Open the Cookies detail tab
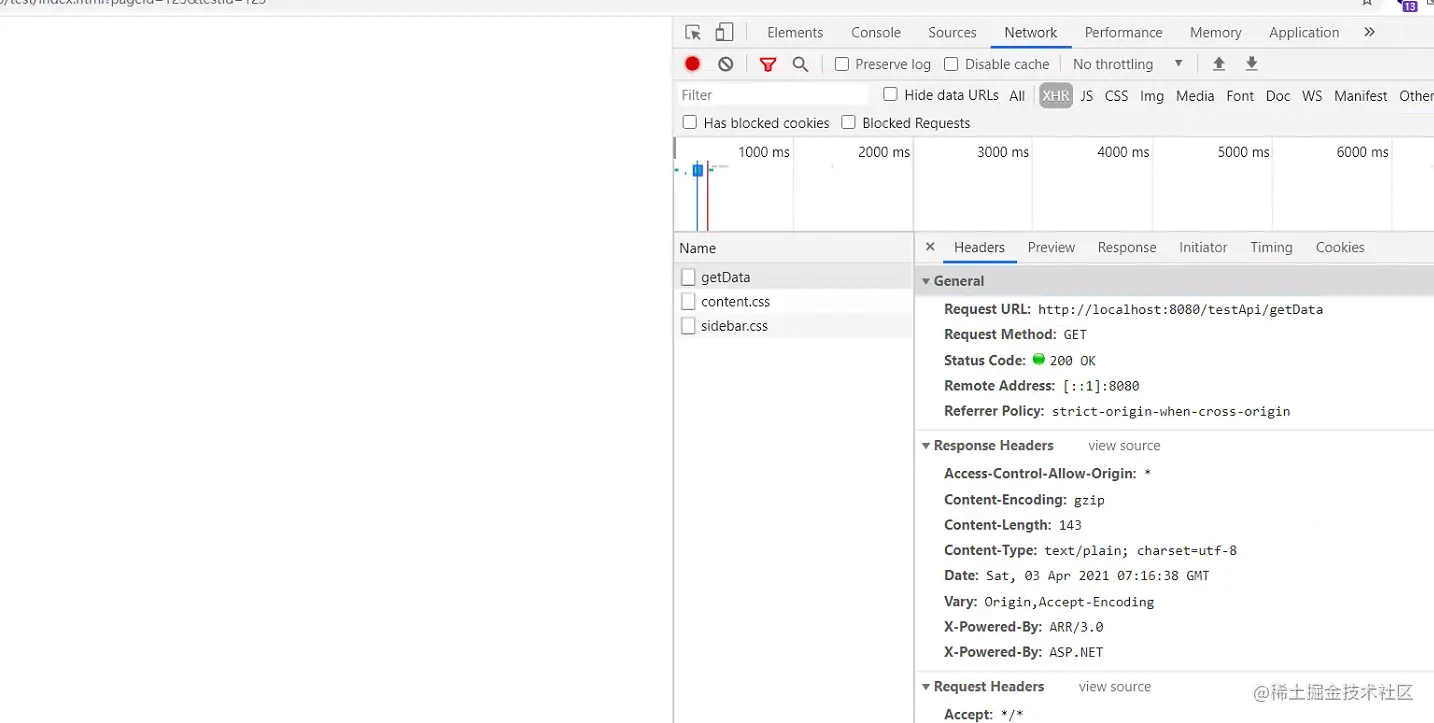 [x=1340, y=247]
